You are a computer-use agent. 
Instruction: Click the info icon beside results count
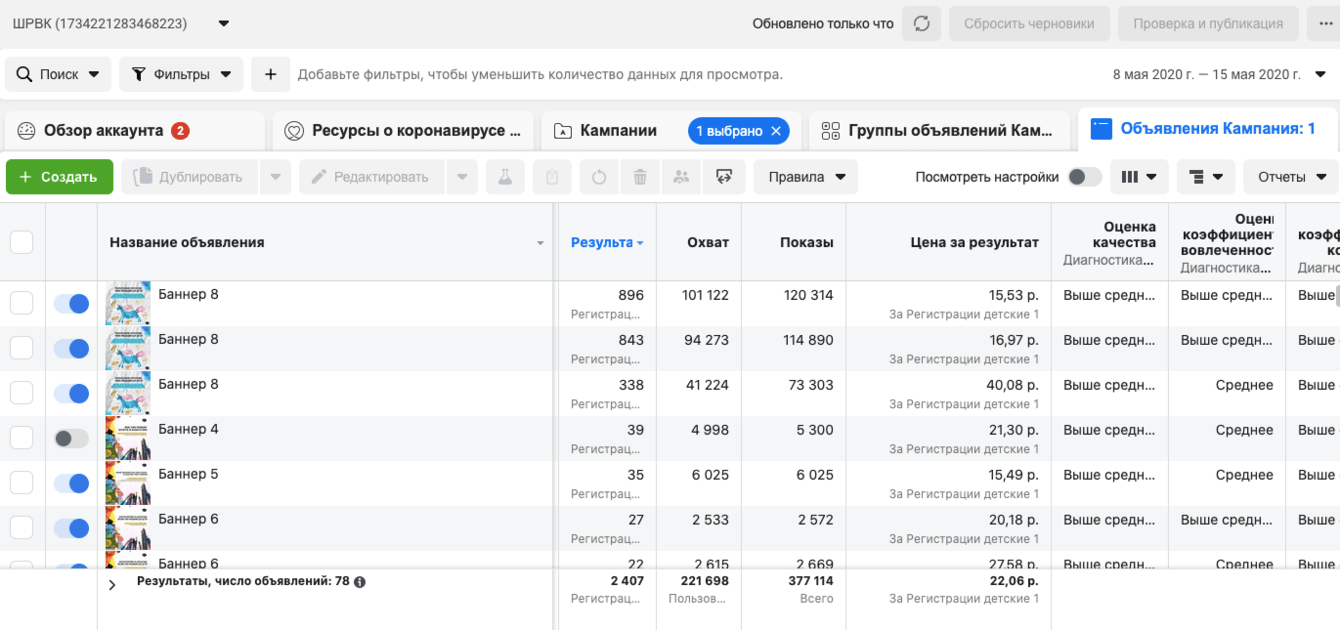coord(360,581)
